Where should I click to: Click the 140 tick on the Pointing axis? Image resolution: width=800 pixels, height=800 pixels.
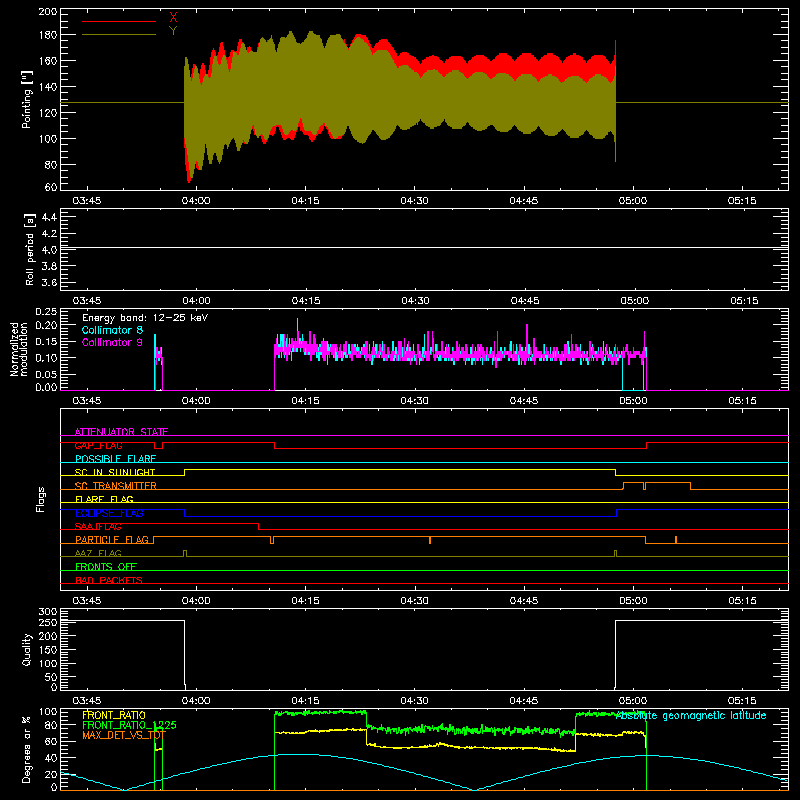pos(48,87)
